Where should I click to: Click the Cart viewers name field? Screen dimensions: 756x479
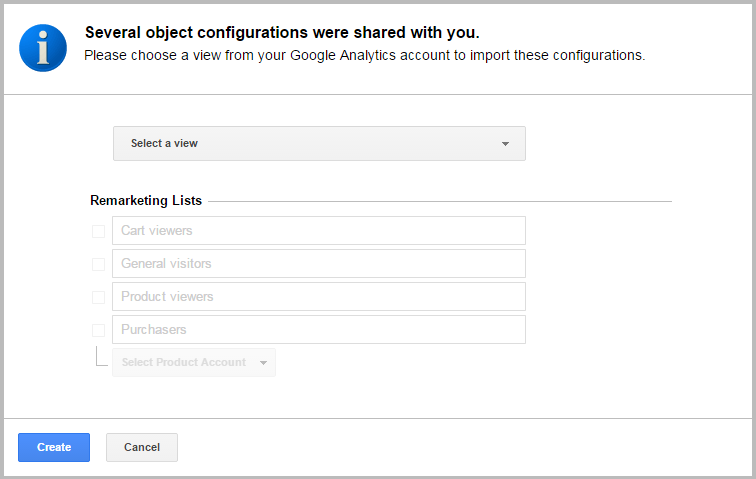[319, 231]
